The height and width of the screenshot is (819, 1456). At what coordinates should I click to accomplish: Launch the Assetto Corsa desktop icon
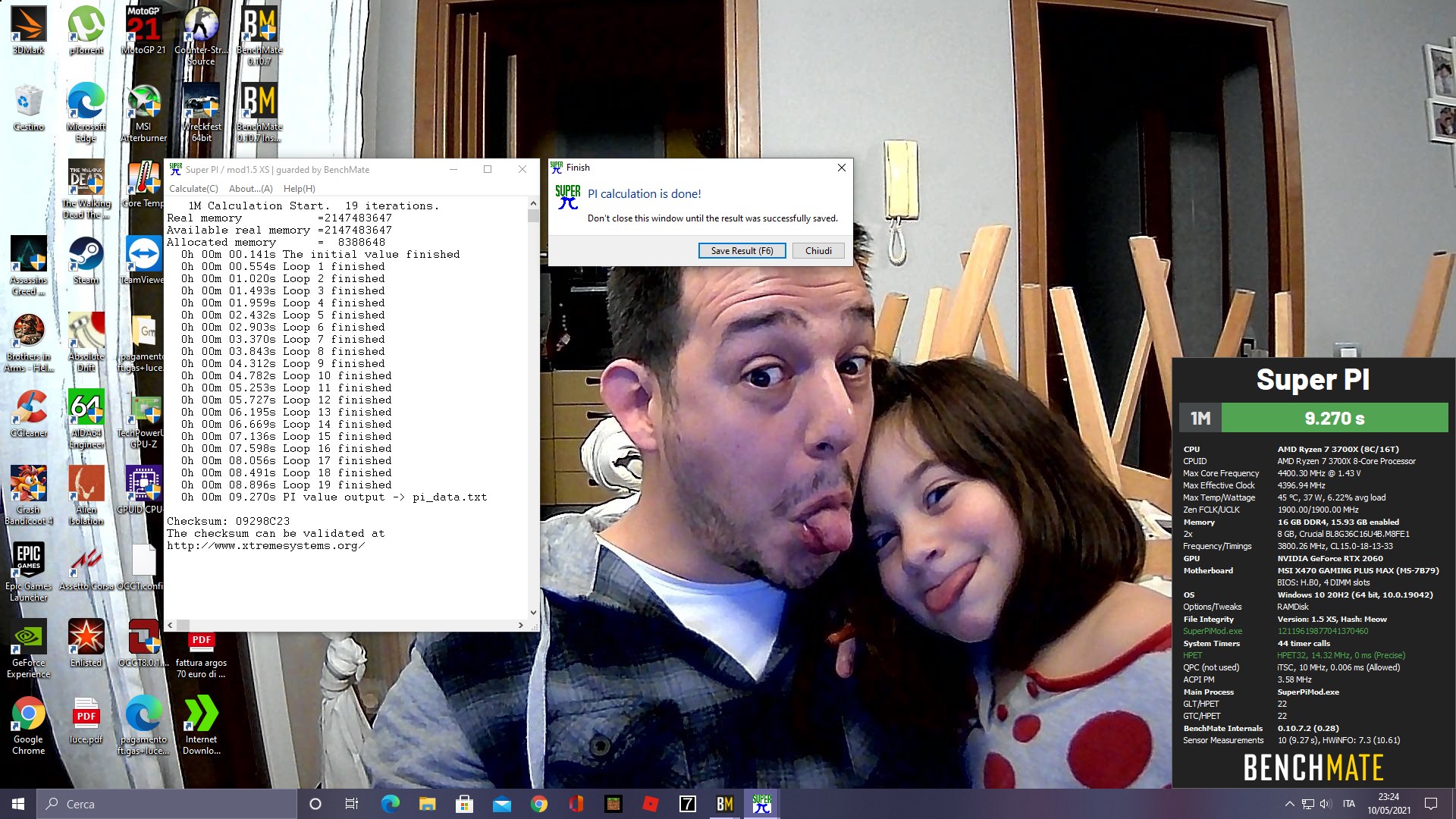[86, 566]
